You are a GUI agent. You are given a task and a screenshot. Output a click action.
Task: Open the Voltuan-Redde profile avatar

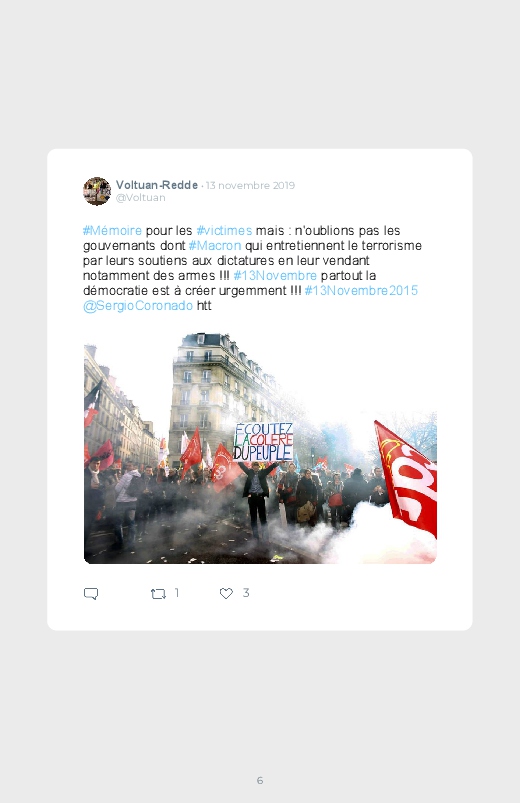tap(97, 191)
